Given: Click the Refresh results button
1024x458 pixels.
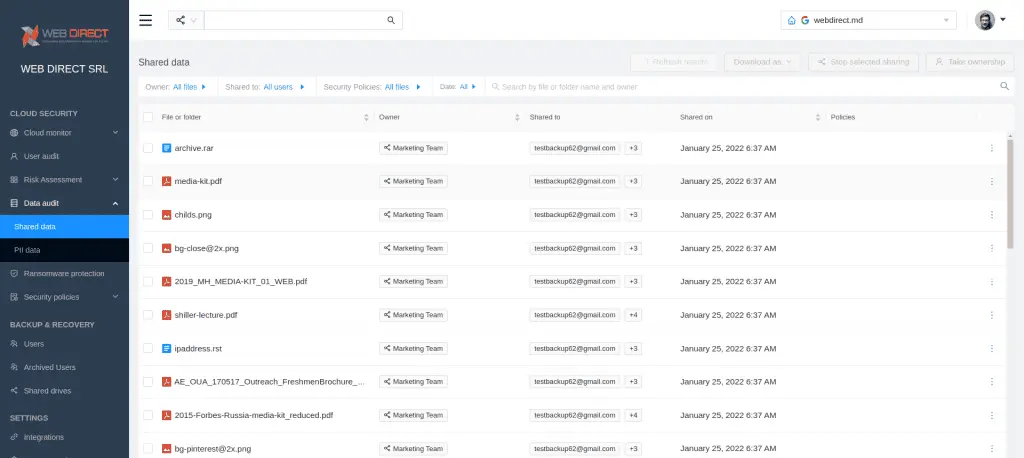Looking at the screenshot, I should tap(675, 62).
